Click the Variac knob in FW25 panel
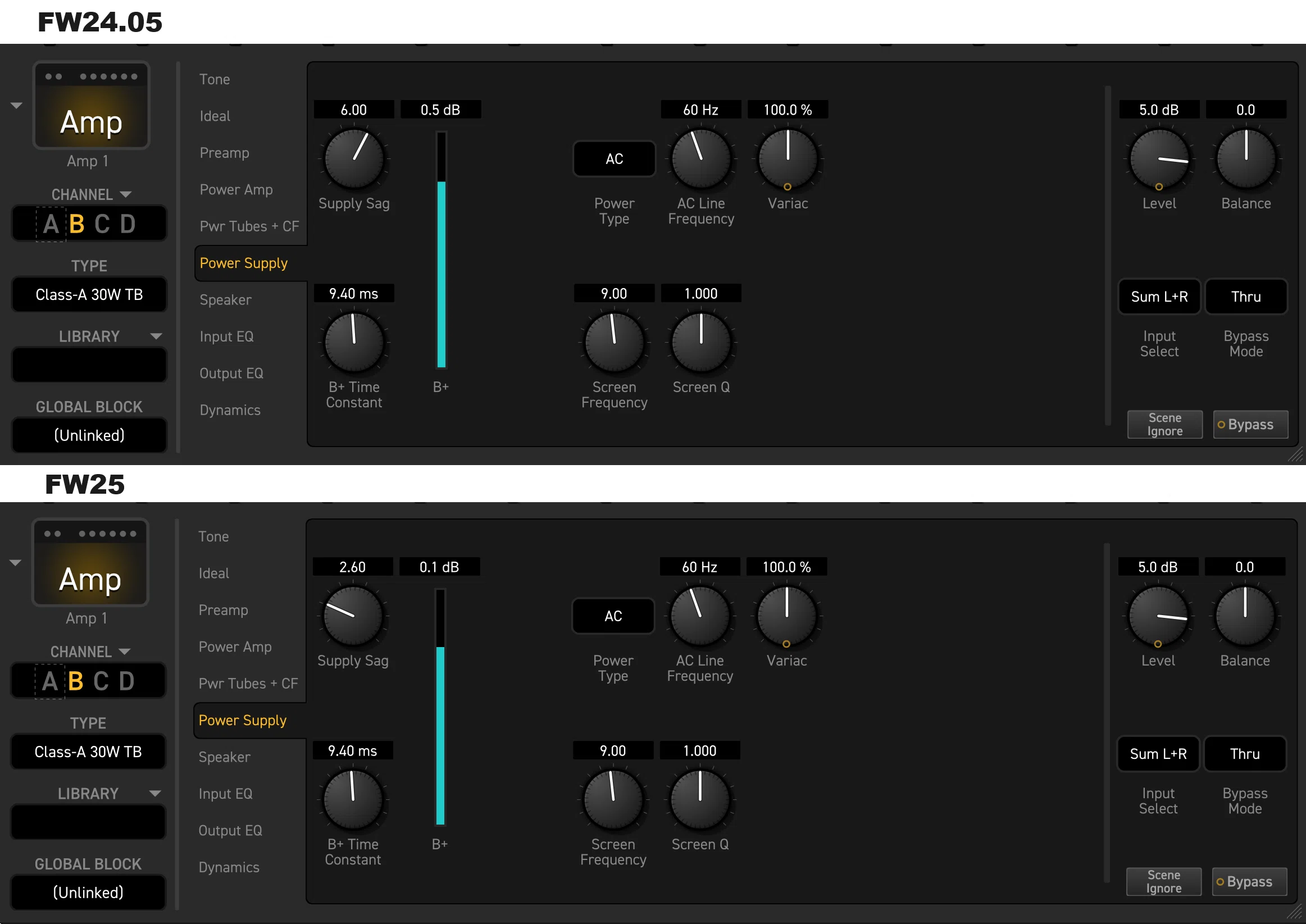The image size is (1306, 924). tap(786, 616)
